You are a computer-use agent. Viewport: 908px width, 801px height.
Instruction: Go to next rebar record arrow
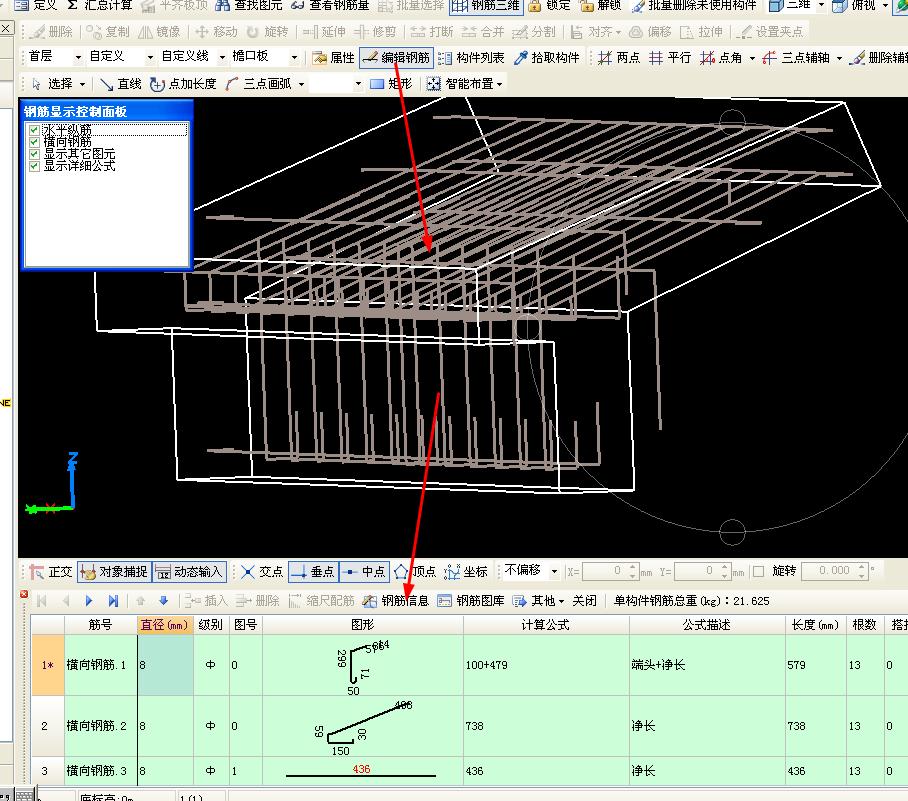click(x=89, y=601)
